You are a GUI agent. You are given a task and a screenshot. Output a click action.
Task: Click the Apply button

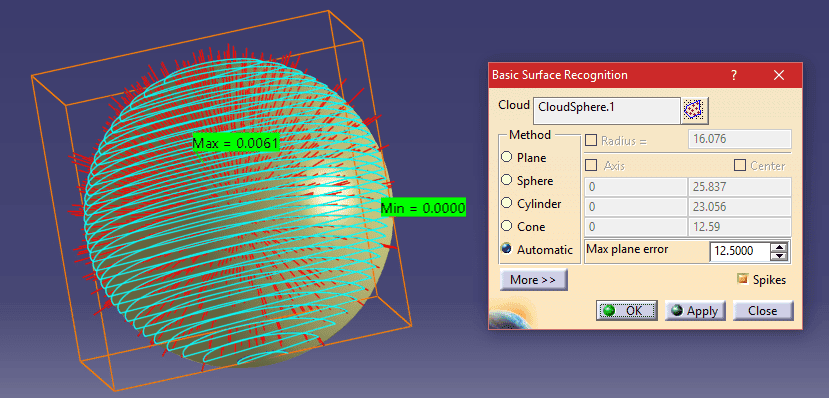(695, 310)
